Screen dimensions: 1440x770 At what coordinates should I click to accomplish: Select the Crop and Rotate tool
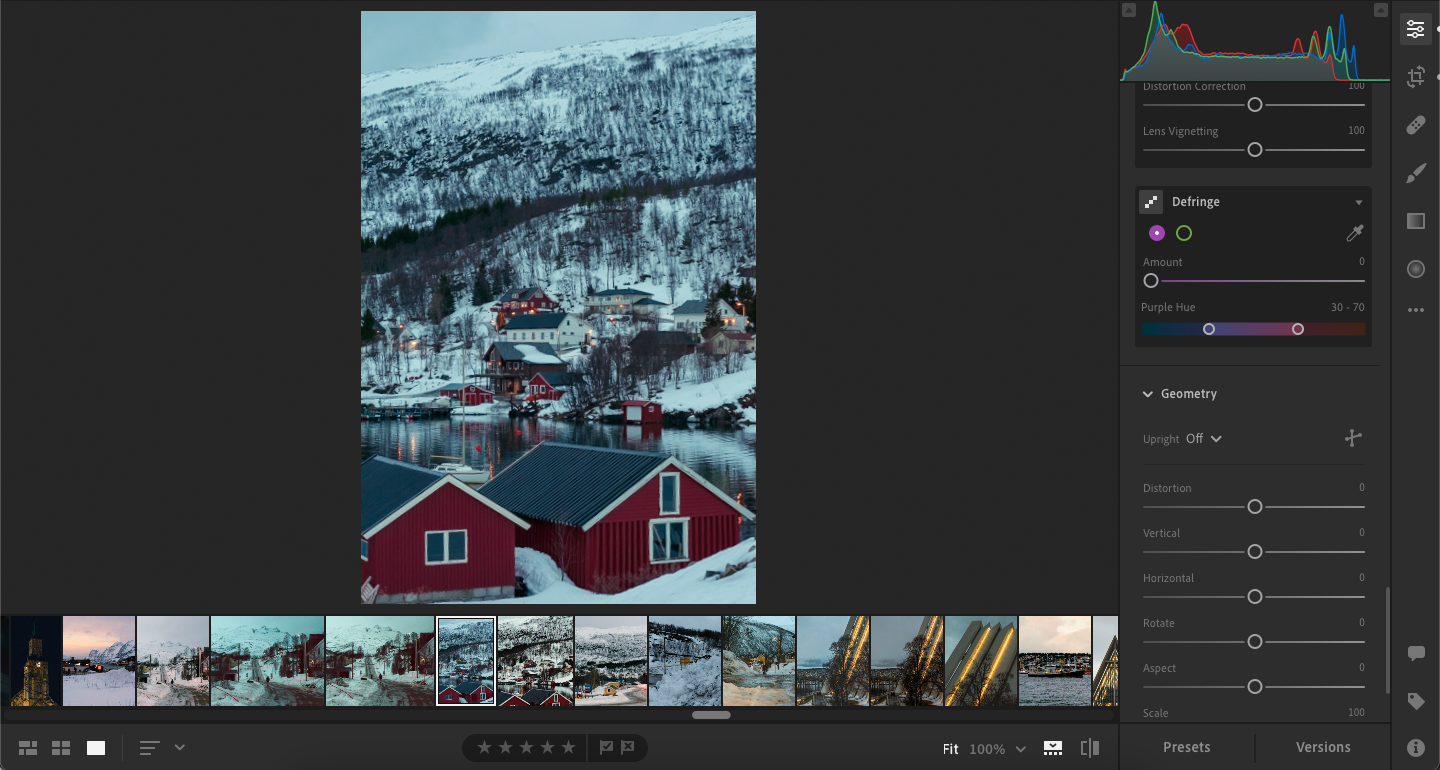click(1415, 77)
